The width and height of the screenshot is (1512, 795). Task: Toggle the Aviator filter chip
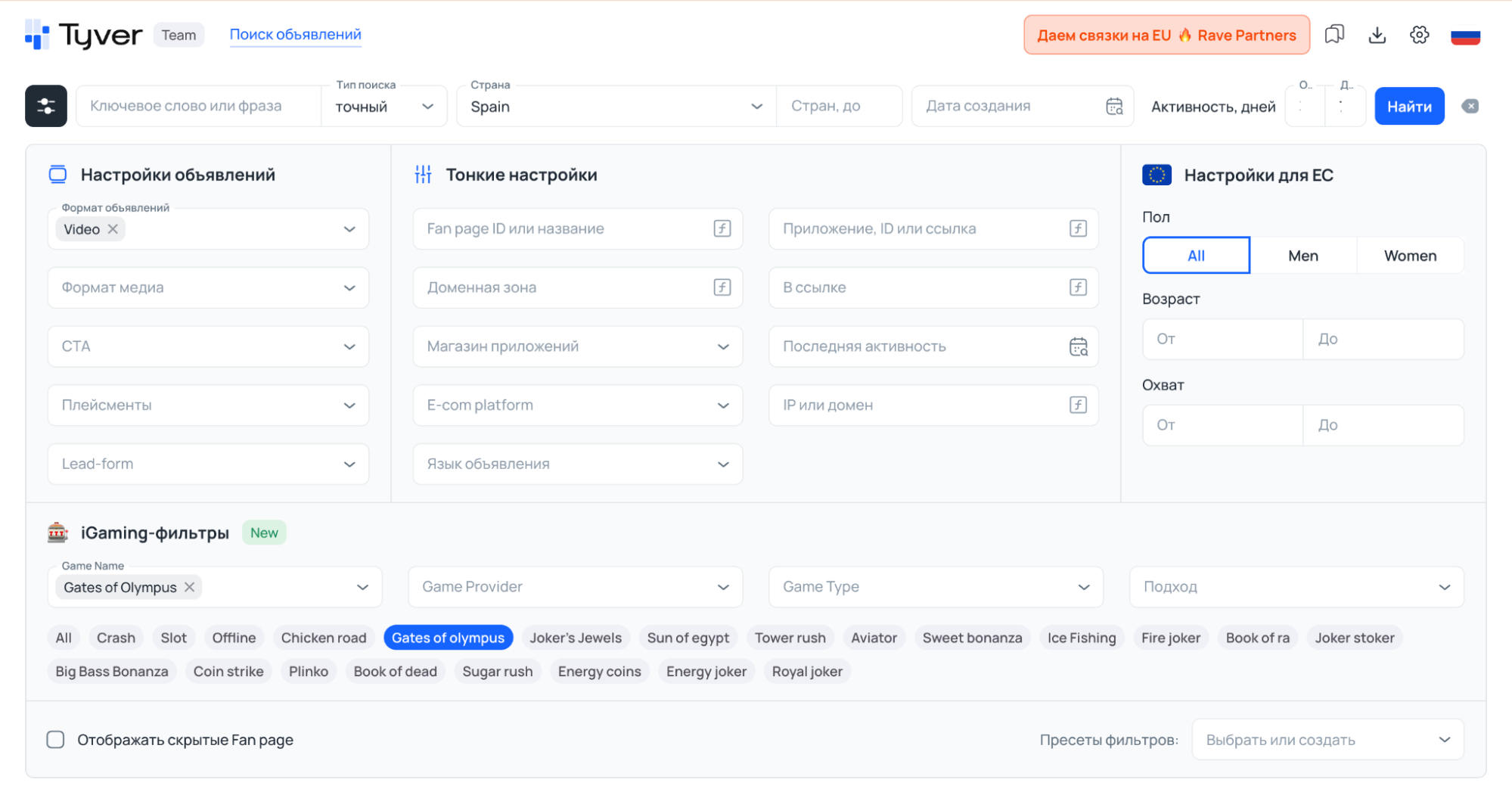(x=874, y=638)
